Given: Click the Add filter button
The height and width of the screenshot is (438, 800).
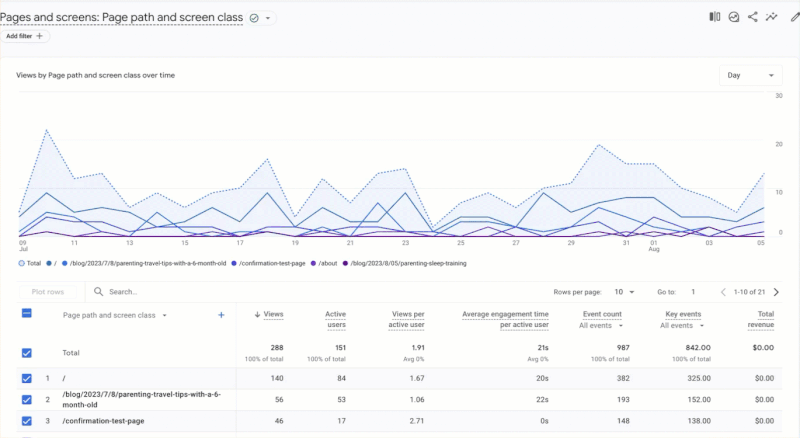Looking at the screenshot, I should click(25, 36).
